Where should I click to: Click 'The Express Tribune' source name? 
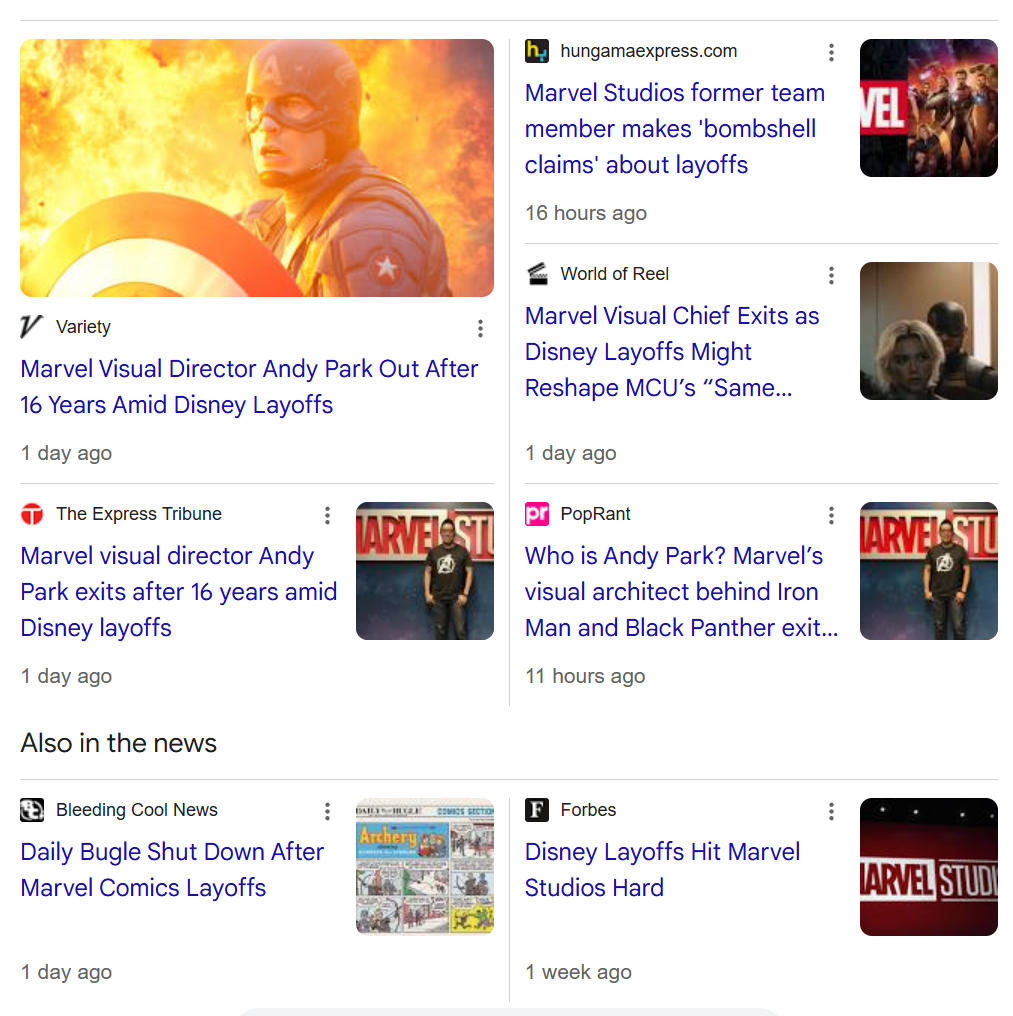pos(139,514)
